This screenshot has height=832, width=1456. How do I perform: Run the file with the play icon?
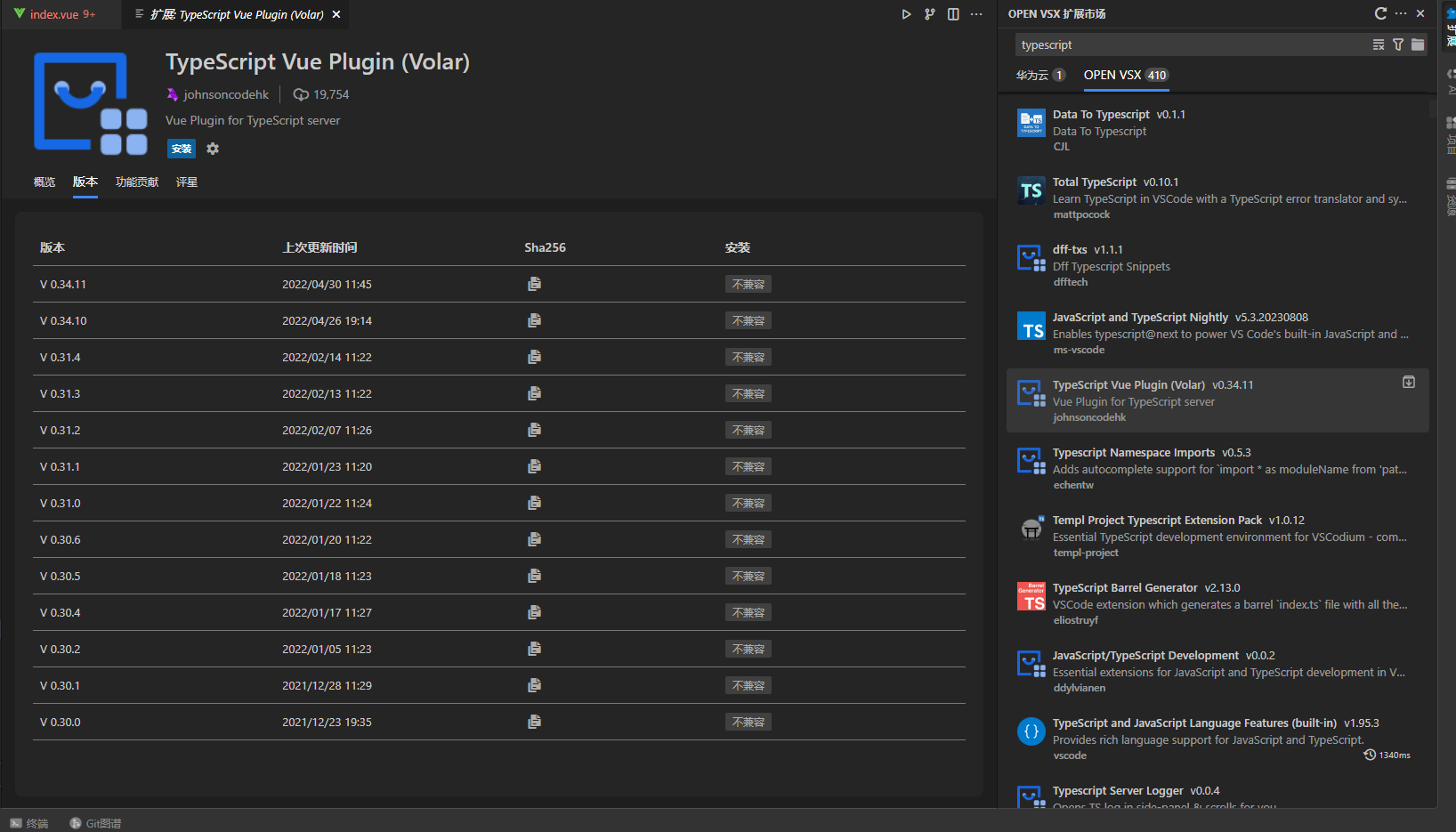906,14
